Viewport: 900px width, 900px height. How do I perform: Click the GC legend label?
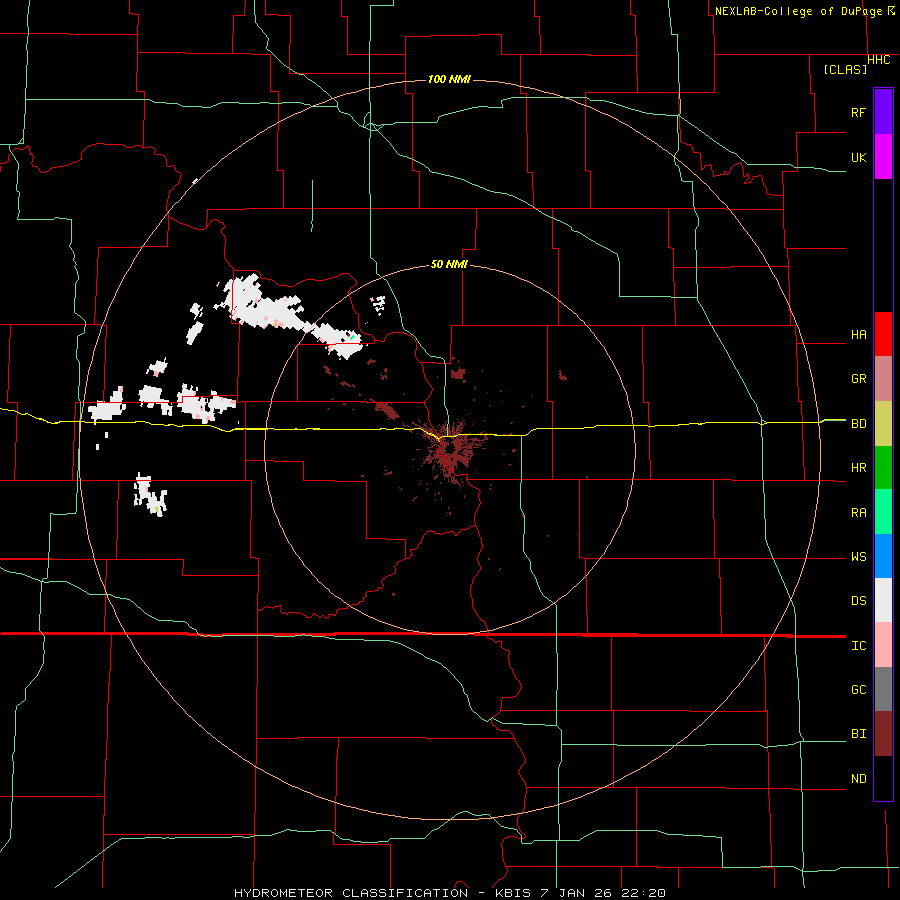[858, 690]
